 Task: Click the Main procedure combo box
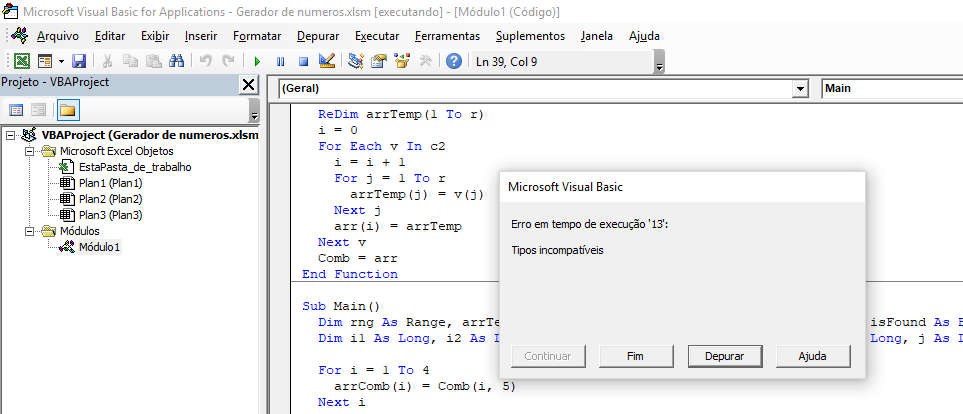(x=892, y=88)
